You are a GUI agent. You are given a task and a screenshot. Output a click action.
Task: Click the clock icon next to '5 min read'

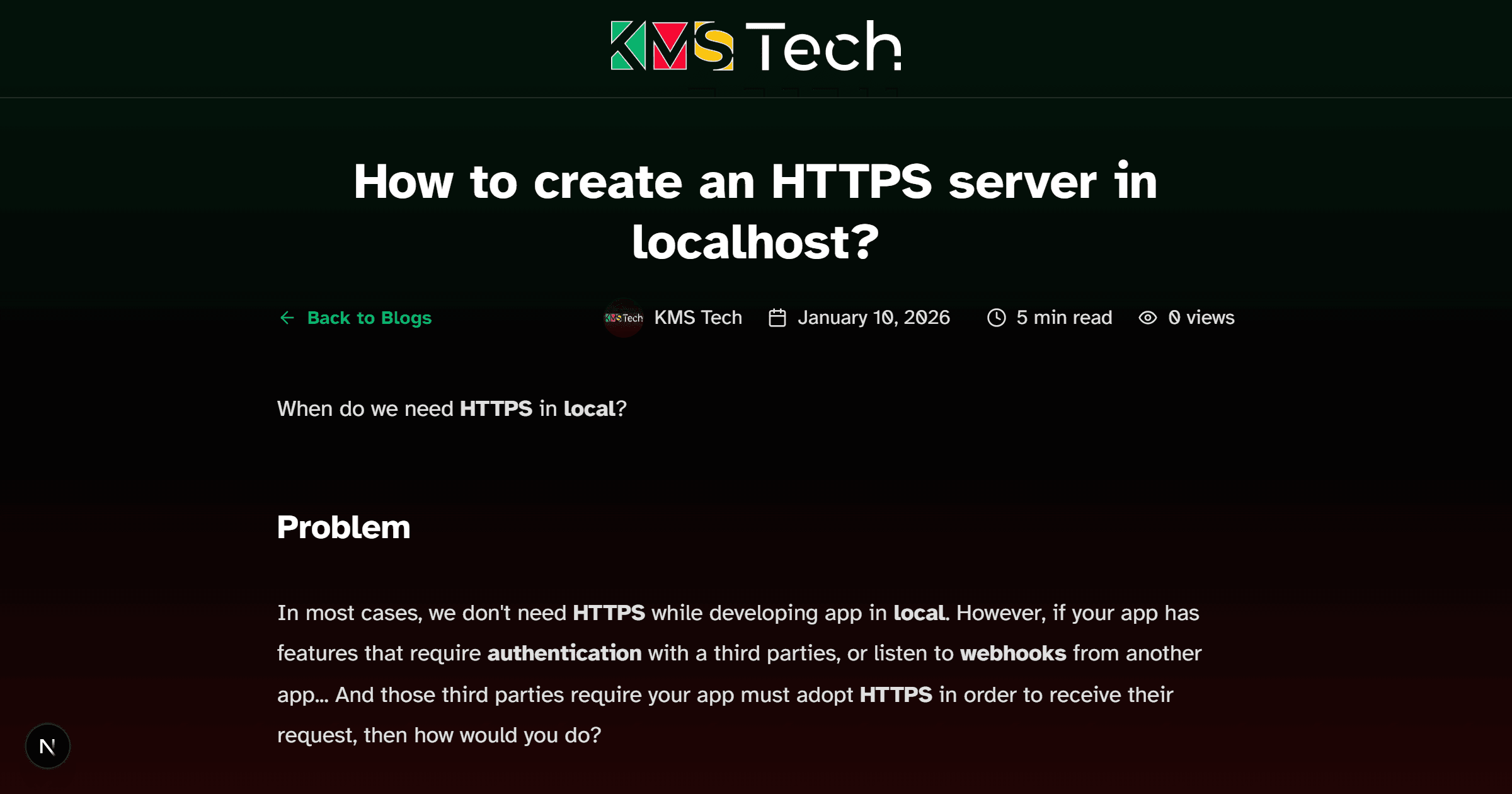(x=996, y=318)
